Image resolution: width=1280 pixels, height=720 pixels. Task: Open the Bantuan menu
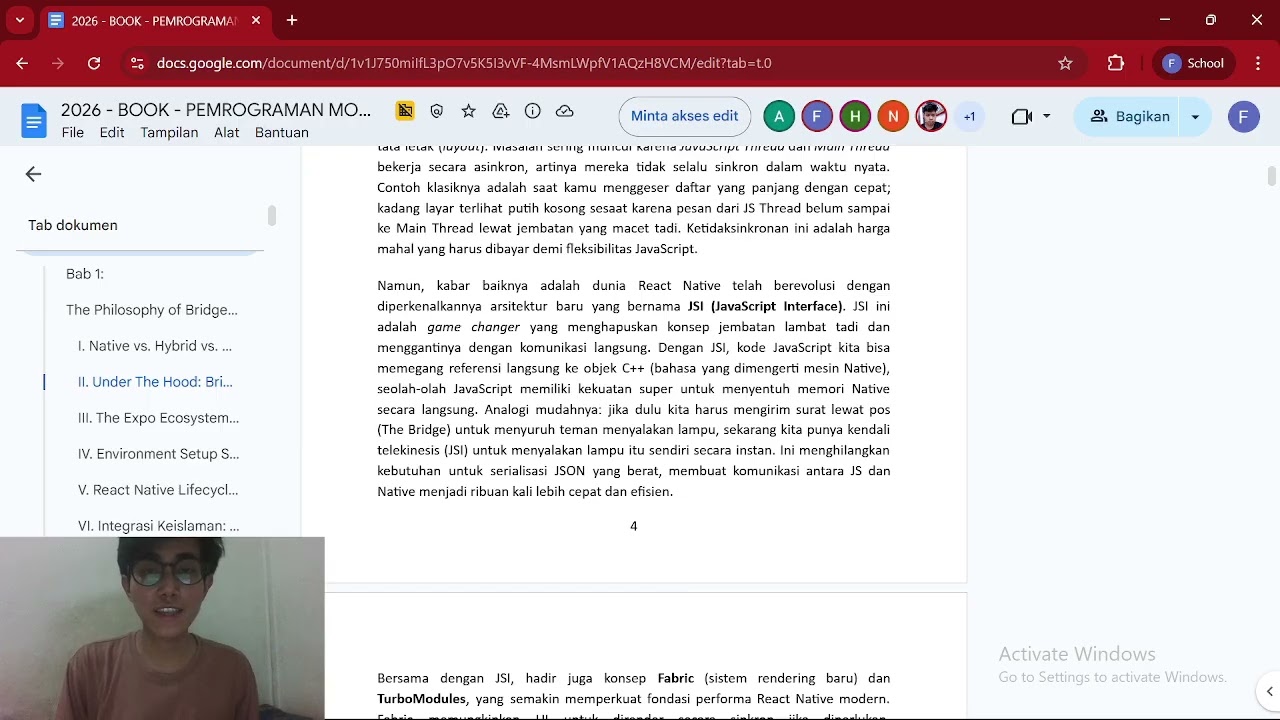click(x=282, y=133)
